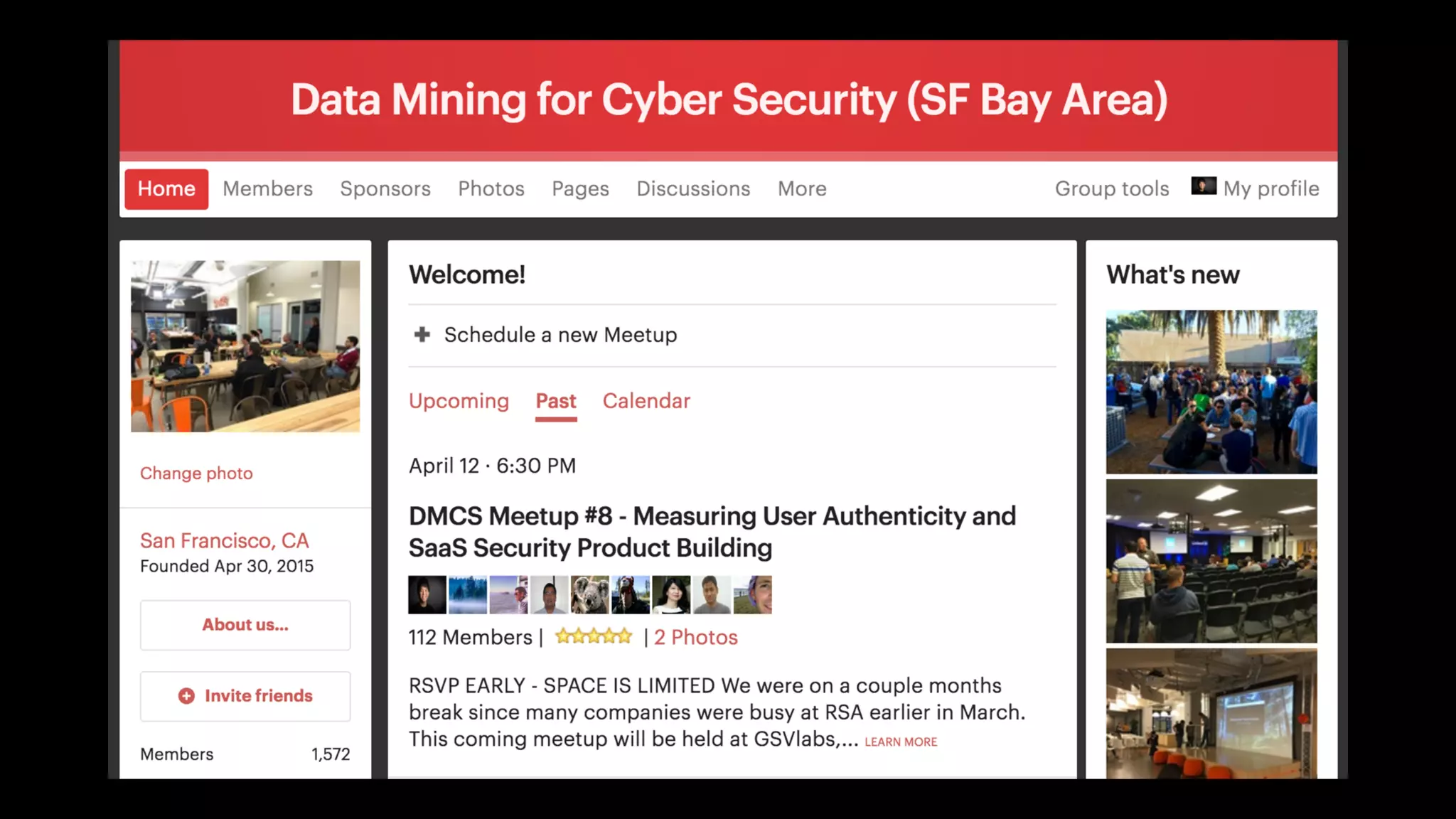1456x819 pixels.
Task: Click the koala attendee avatar
Action: [589, 595]
